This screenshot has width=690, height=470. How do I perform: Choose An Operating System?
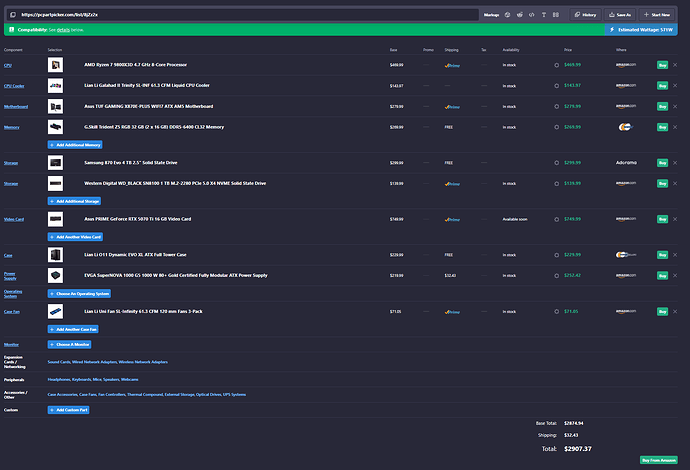(79, 294)
